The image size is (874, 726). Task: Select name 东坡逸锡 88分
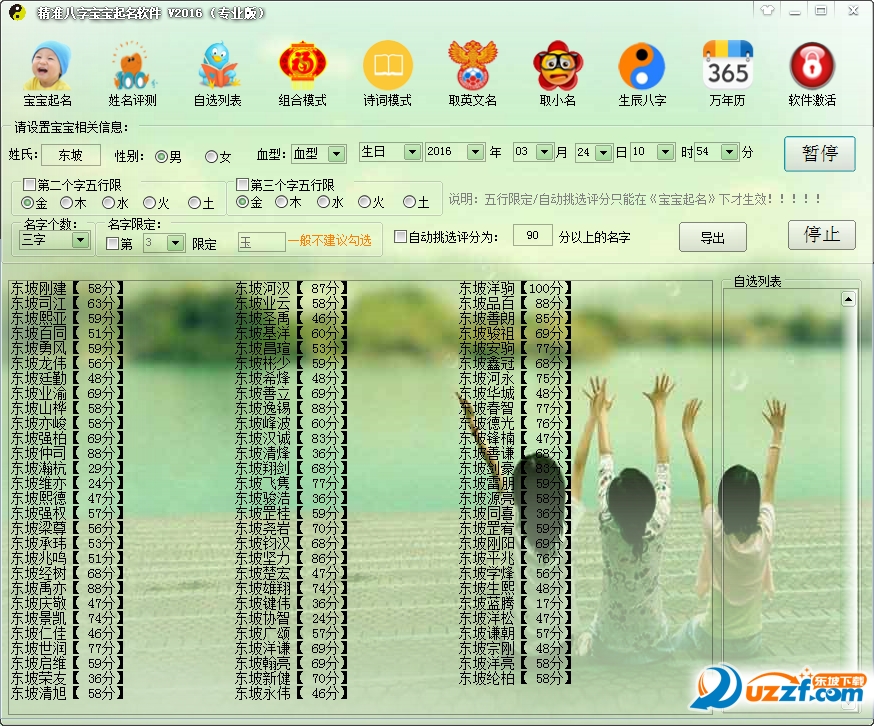pos(290,408)
